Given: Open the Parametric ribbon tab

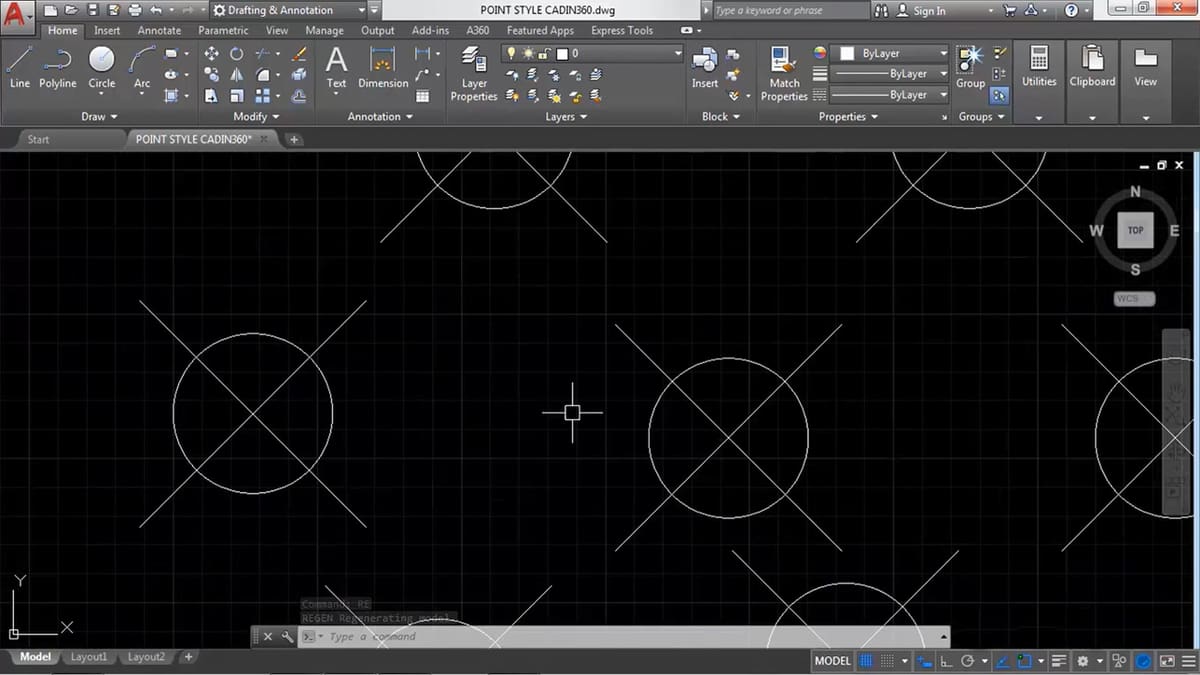Looking at the screenshot, I should click(223, 31).
